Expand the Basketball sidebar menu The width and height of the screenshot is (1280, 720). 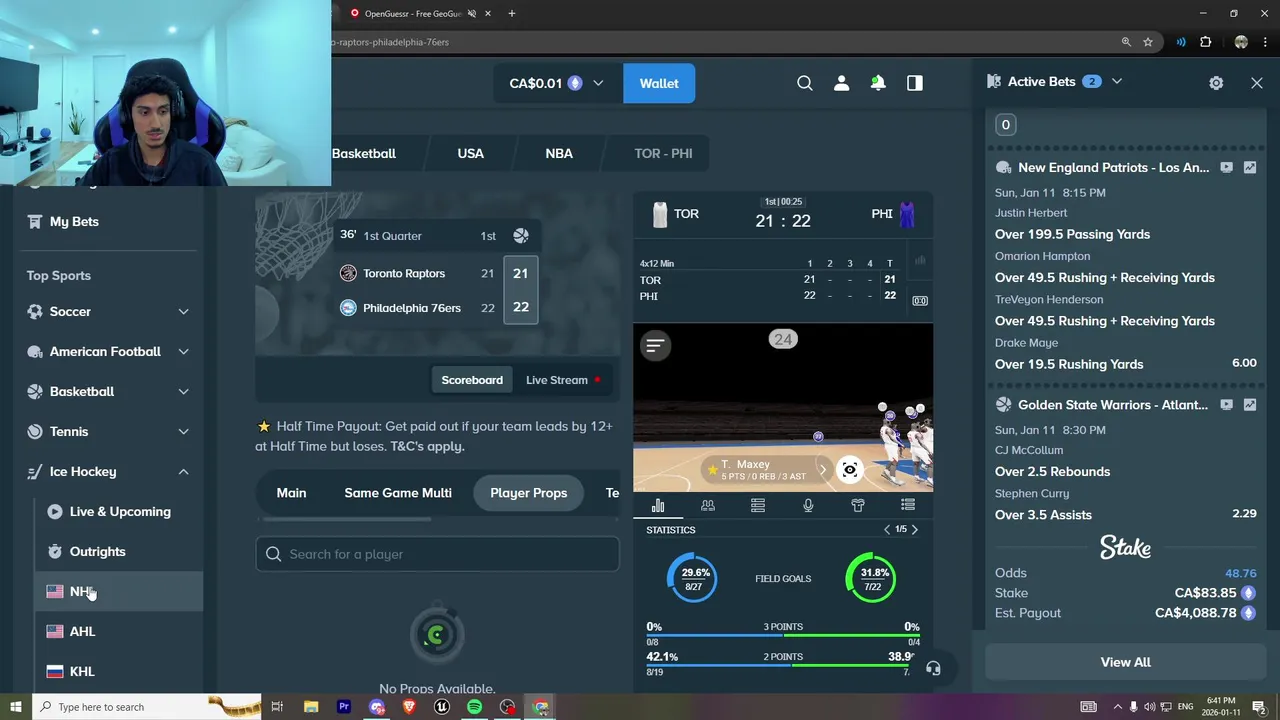coord(183,392)
